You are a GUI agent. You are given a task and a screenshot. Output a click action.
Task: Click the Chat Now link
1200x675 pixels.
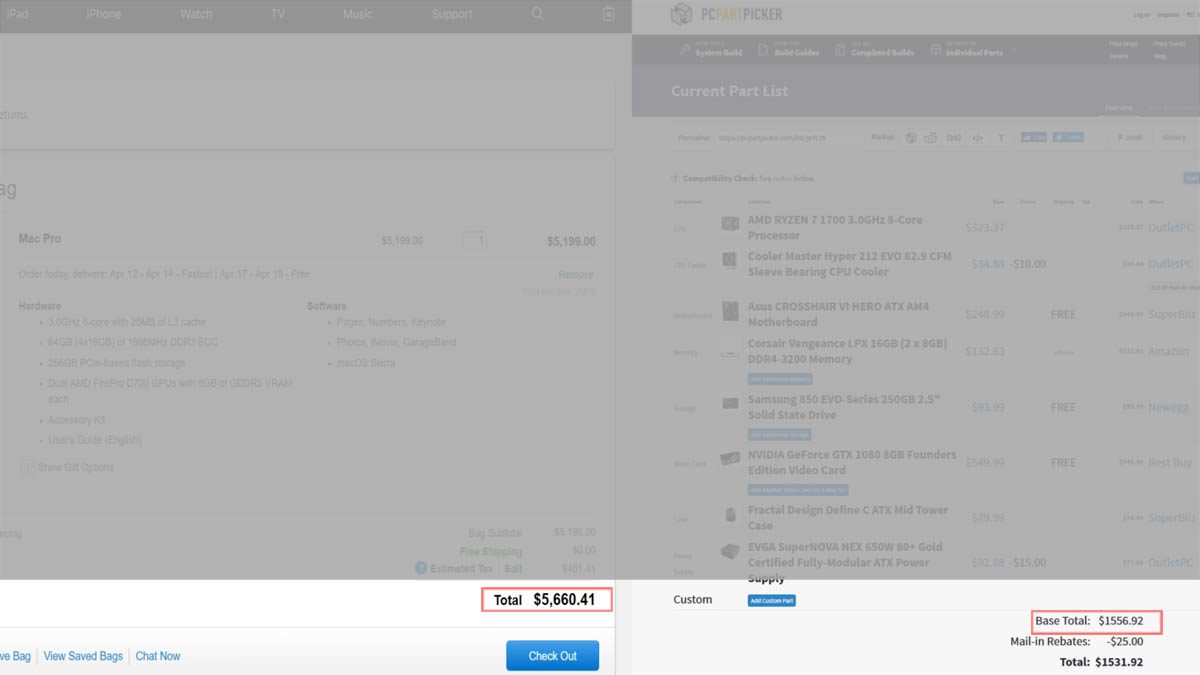(158, 656)
